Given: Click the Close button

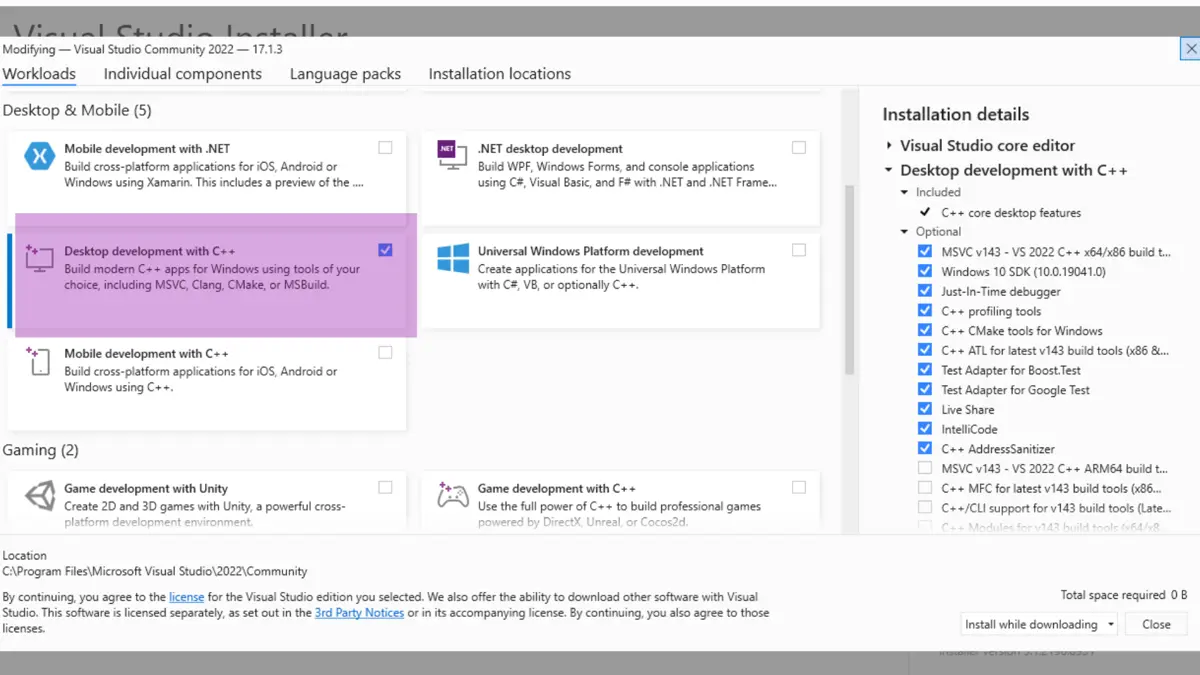Looking at the screenshot, I should click(1156, 624).
